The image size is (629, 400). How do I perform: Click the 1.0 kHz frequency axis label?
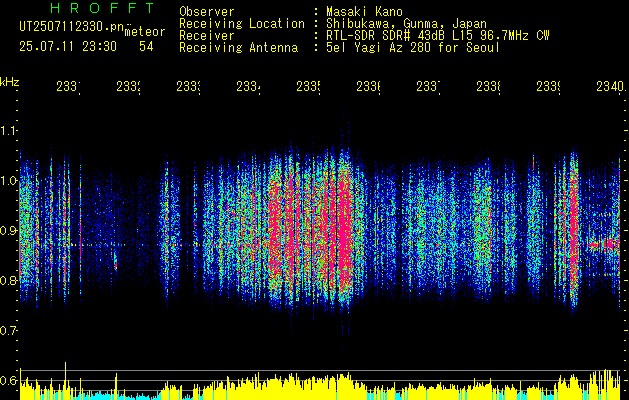(8, 181)
